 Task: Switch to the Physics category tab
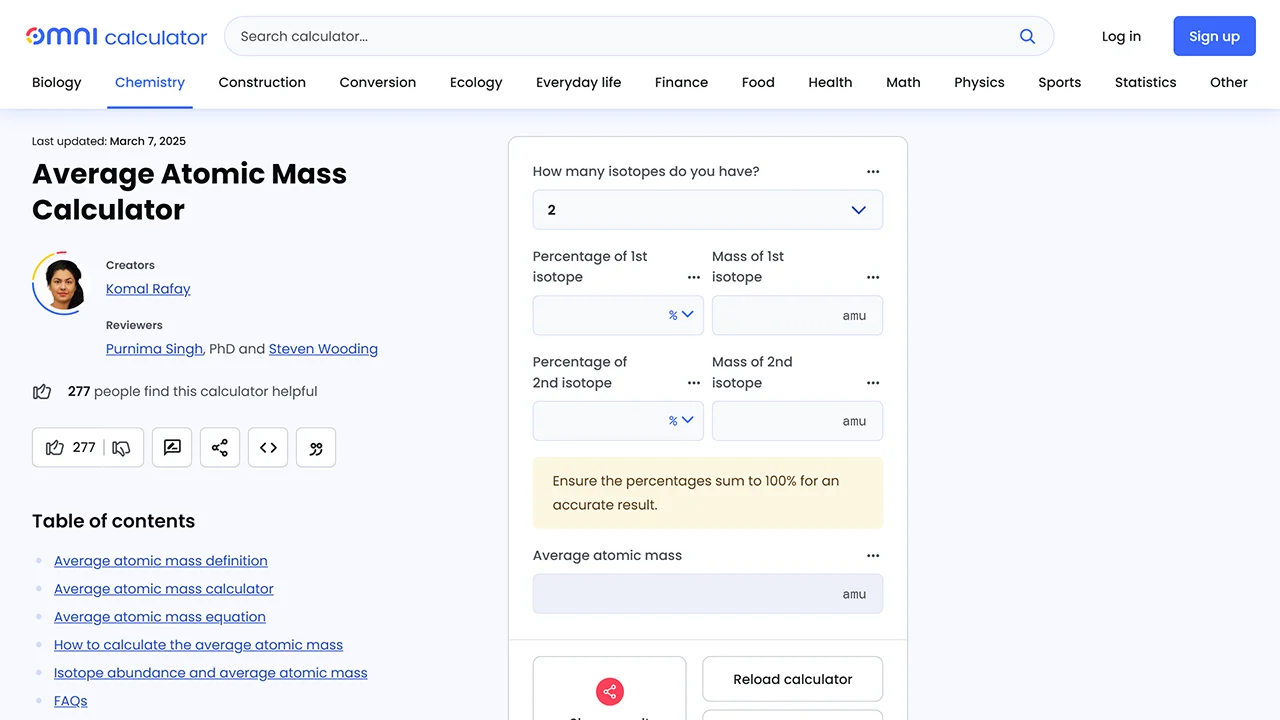(978, 82)
